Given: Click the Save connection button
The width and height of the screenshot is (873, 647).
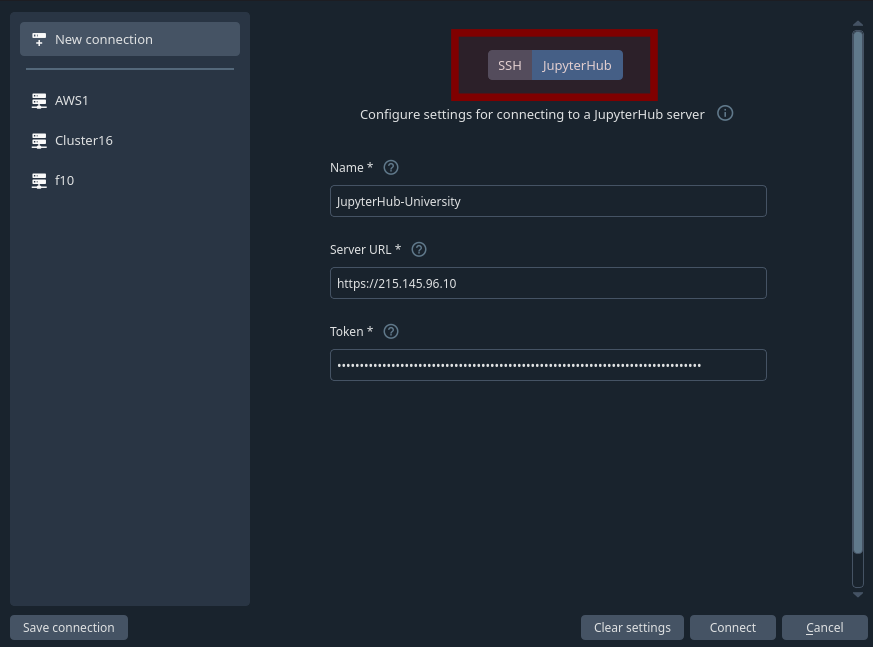Looking at the screenshot, I should point(69,628).
